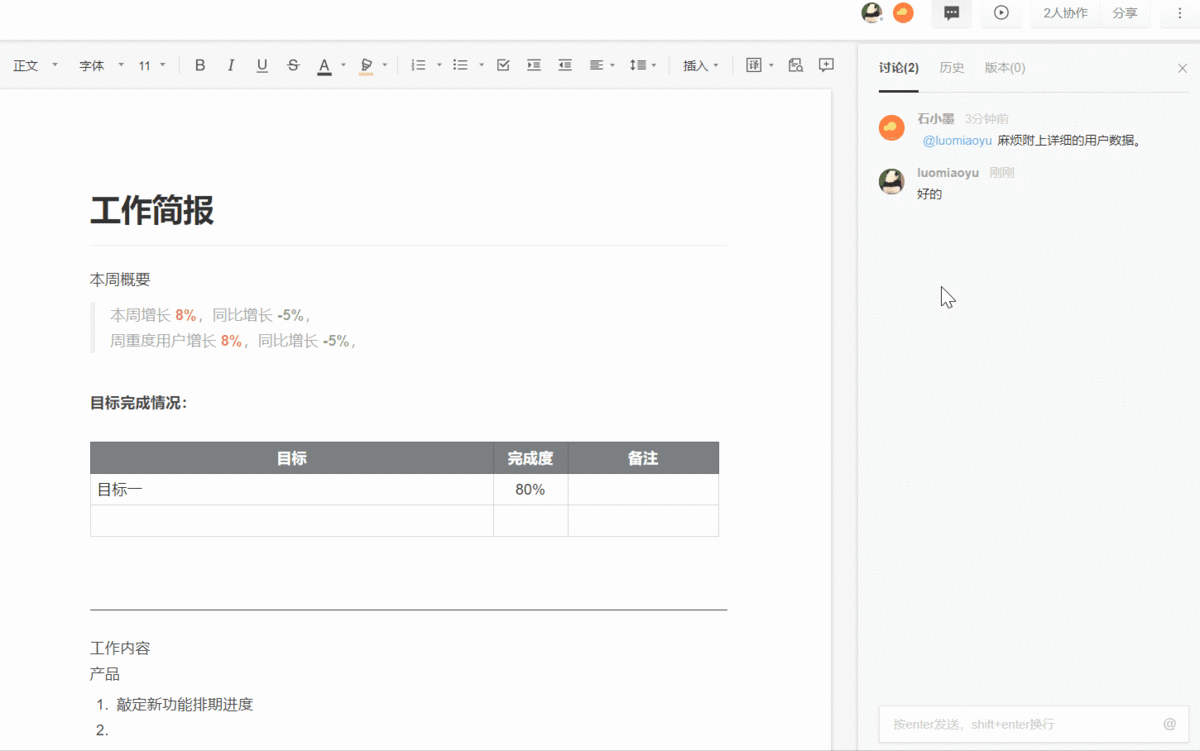Click the 2人协作 button
Screen dimensions: 1200x751
[x=1065, y=13]
